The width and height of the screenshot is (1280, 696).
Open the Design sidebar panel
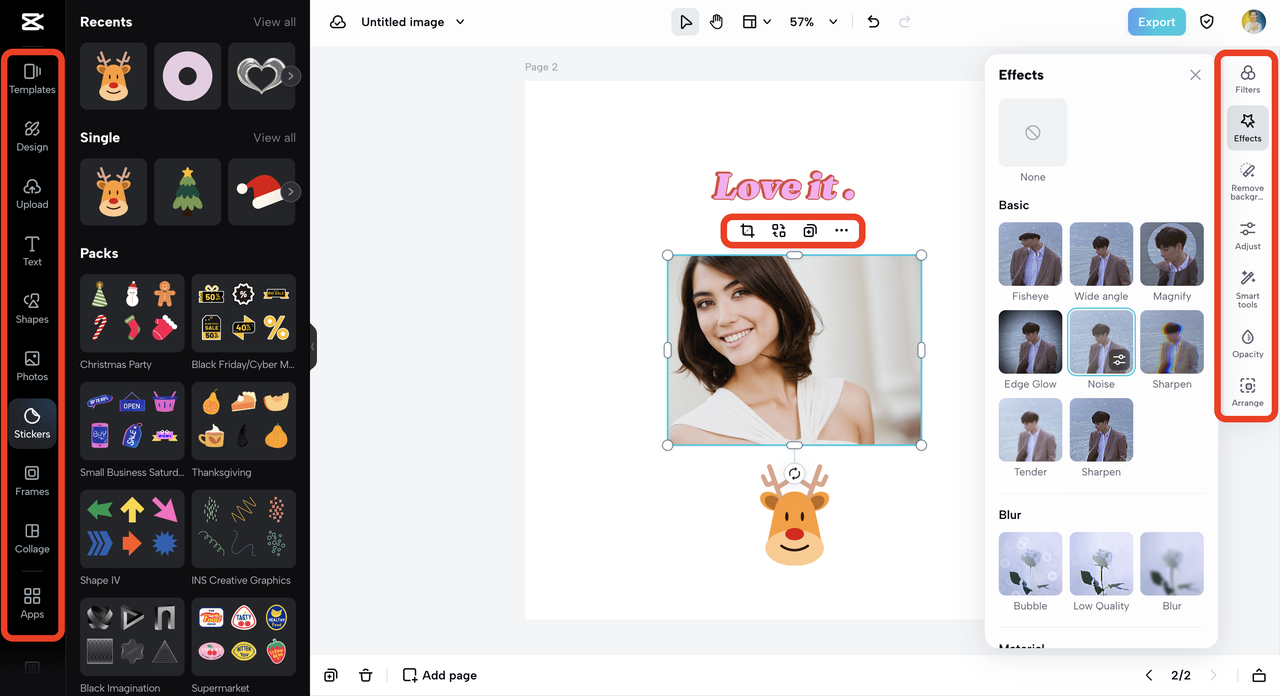32,136
